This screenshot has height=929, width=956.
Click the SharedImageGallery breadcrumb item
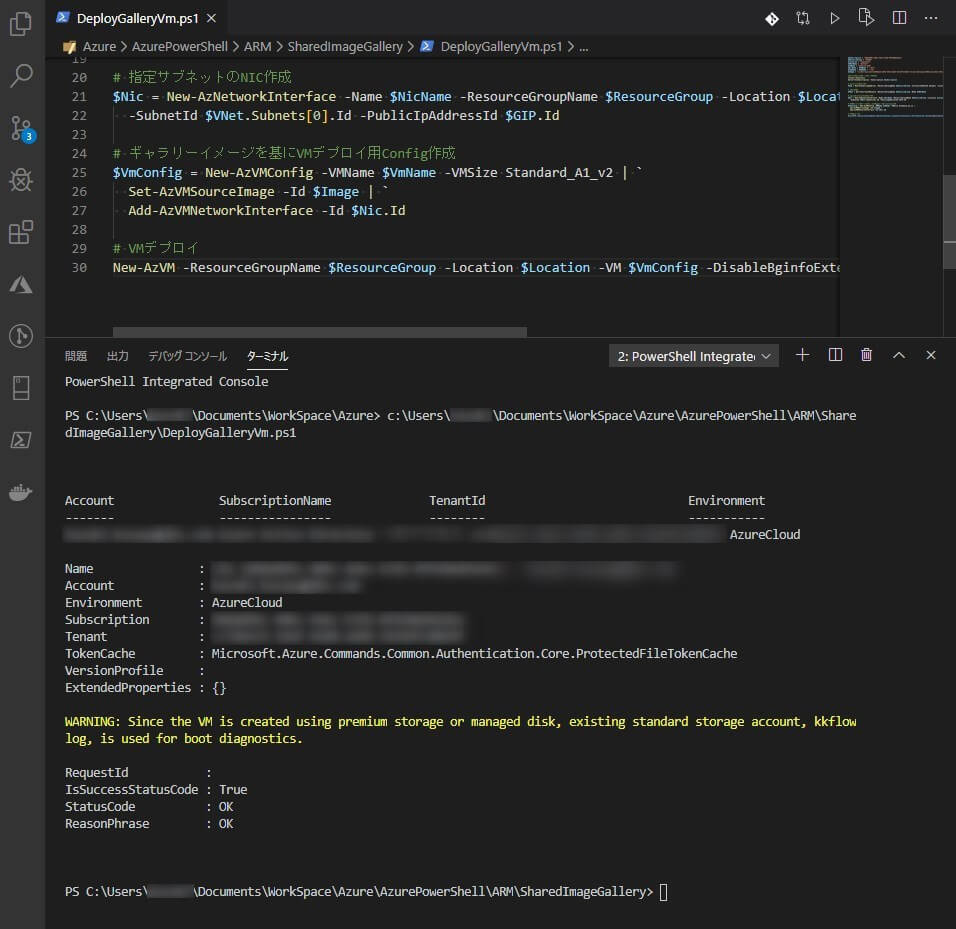(345, 46)
